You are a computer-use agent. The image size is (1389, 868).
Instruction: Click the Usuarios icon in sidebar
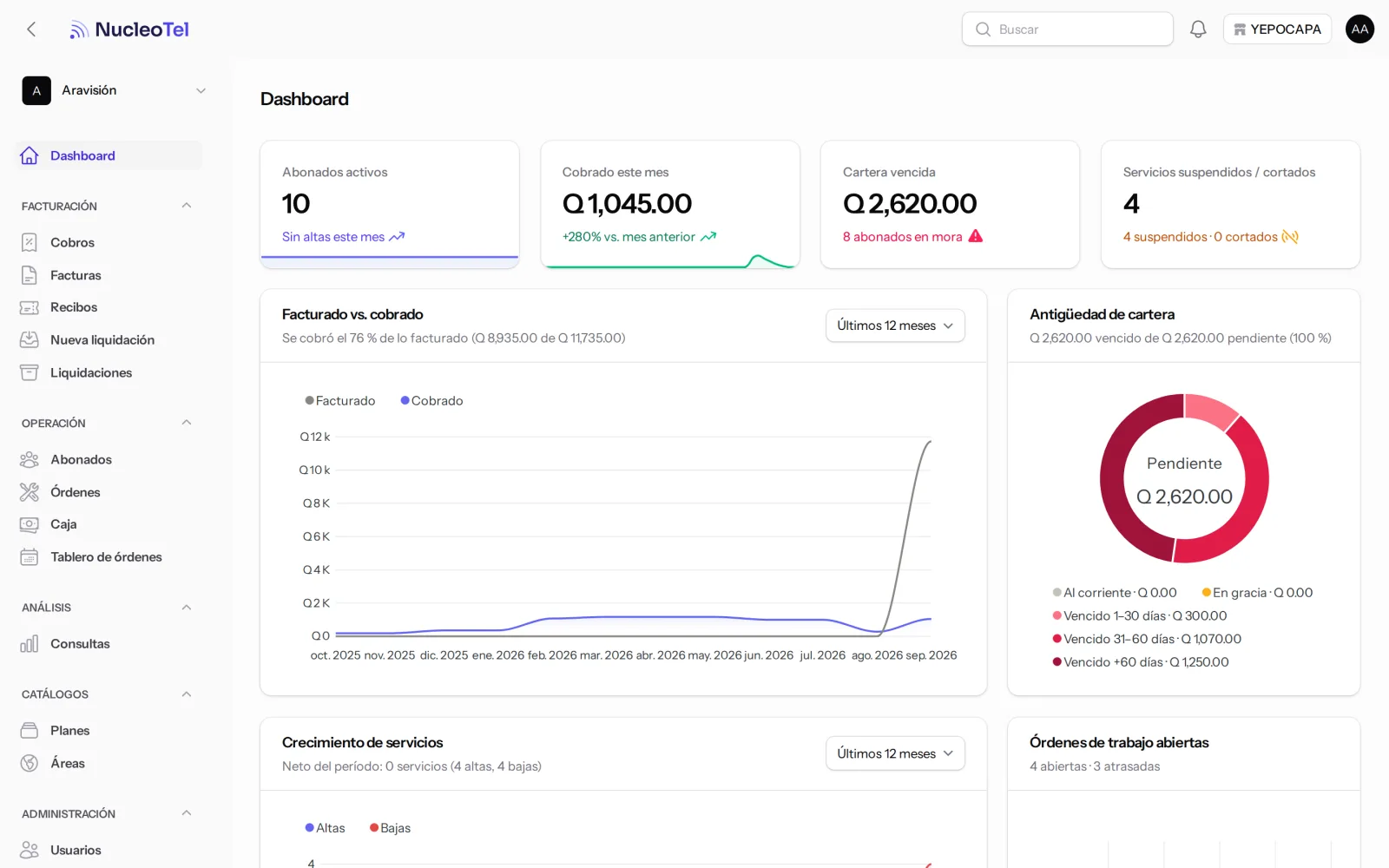(30, 850)
